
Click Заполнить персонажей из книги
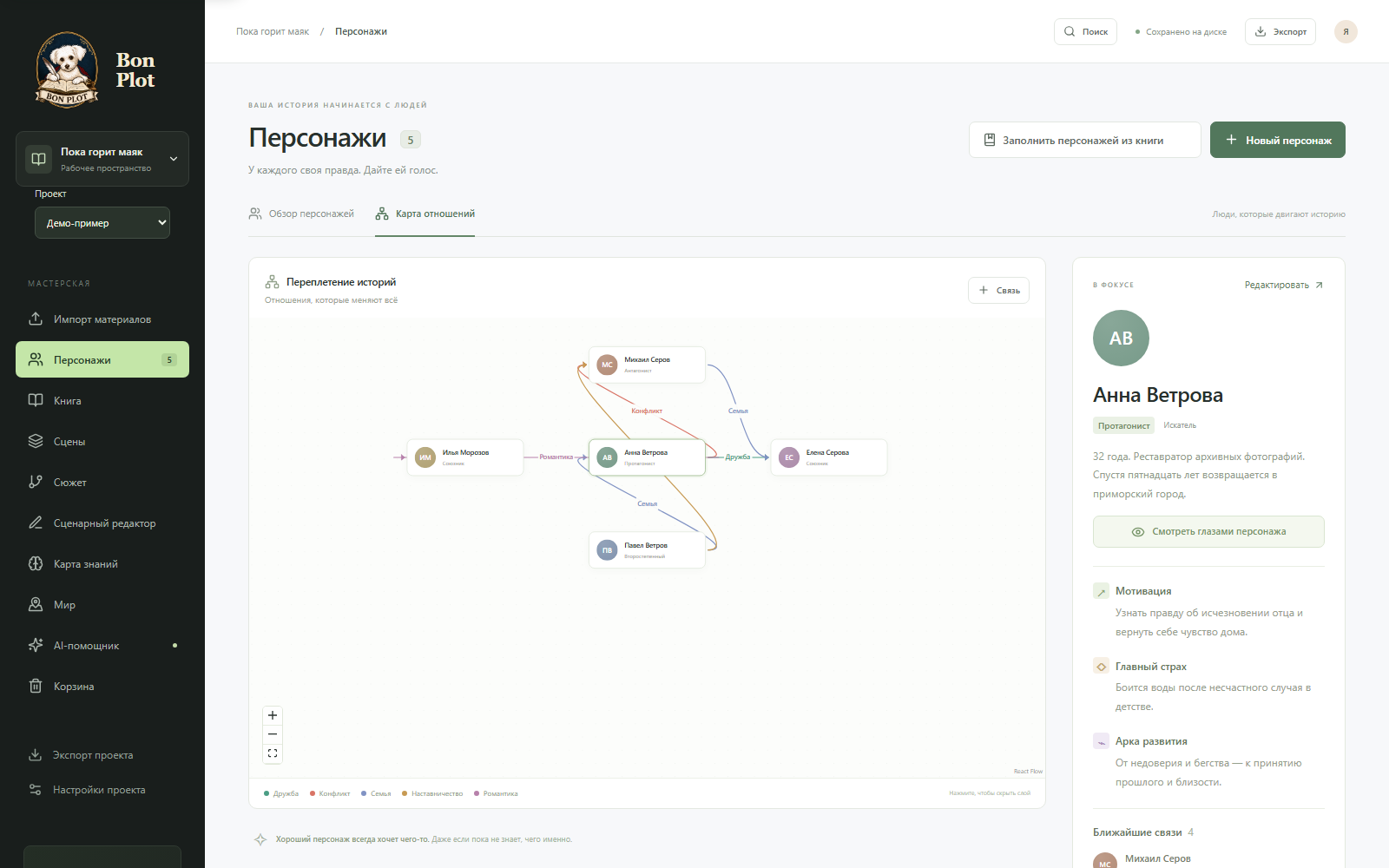point(1085,140)
